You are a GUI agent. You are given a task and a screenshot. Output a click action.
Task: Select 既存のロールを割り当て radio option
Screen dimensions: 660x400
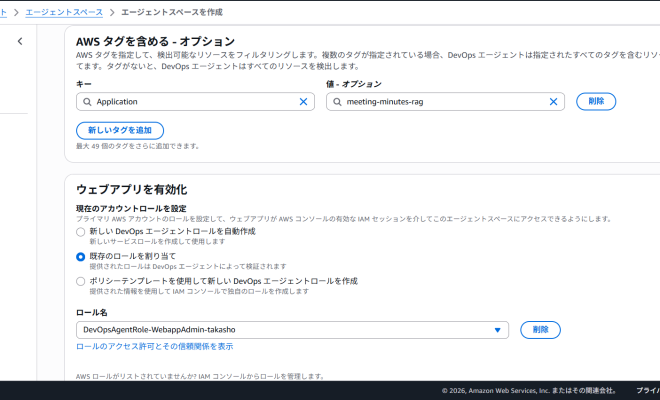[x=81, y=256]
